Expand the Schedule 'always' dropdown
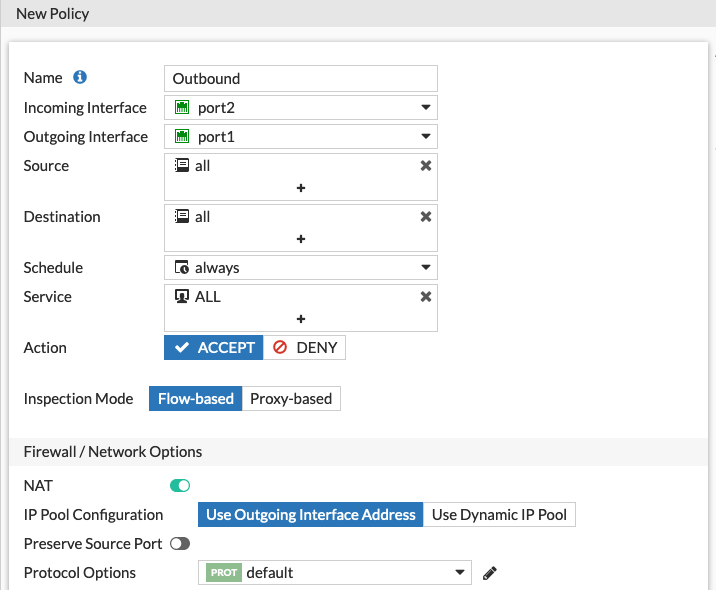Viewport: 716px width, 590px height. click(x=301, y=268)
